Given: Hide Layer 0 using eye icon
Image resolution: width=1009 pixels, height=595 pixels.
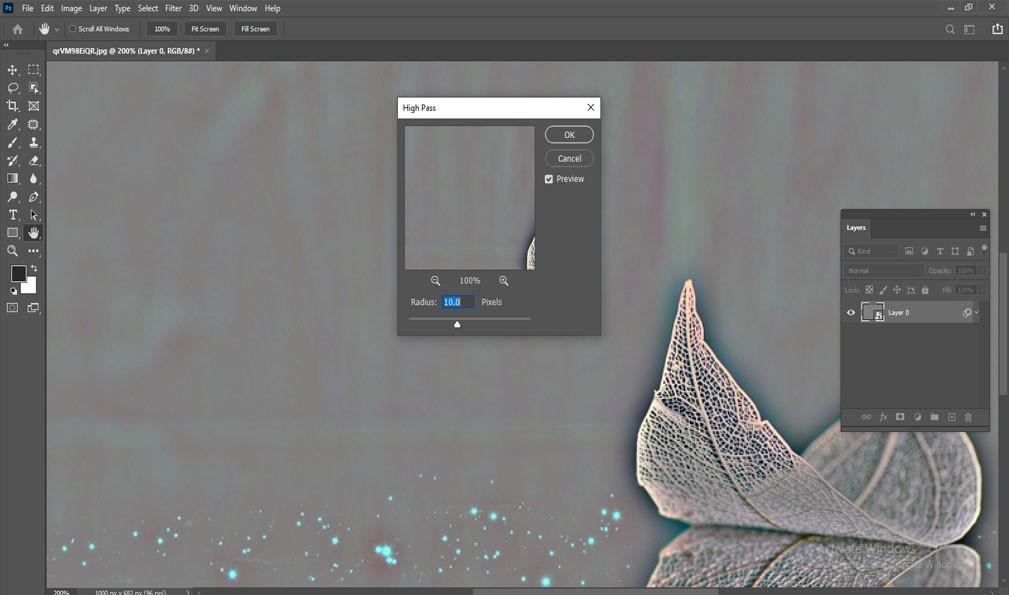Looking at the screenshot, I should pyautogui.click(x=851, y=313).
